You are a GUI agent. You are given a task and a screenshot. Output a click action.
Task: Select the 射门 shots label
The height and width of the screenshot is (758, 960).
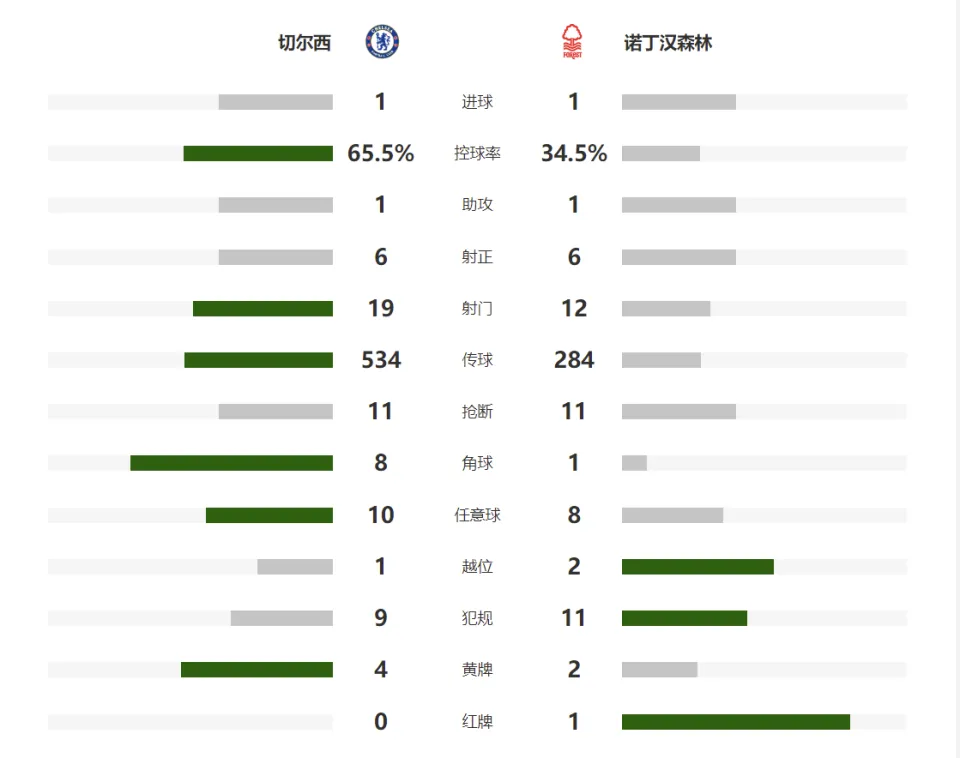(x=477, y=308)
